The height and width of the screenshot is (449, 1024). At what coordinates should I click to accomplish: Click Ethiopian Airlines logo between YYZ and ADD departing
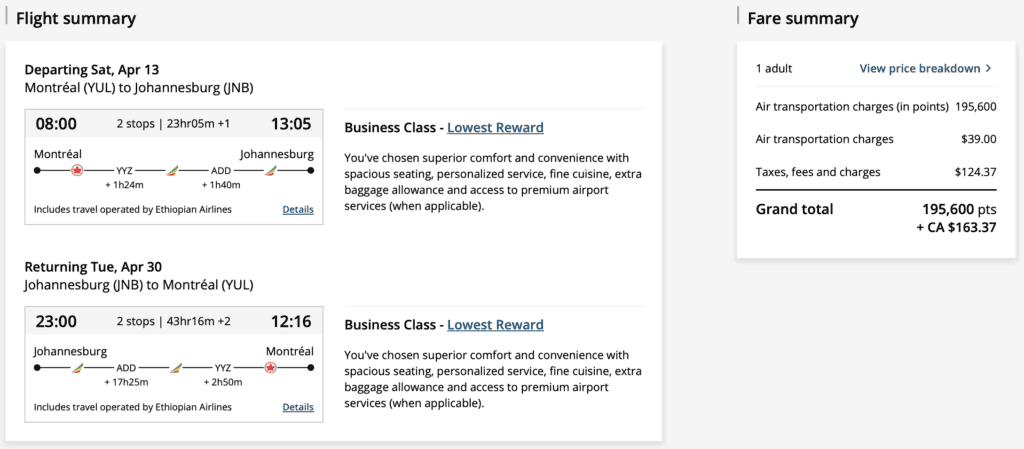pyautogui.click(x=172, y=171)
